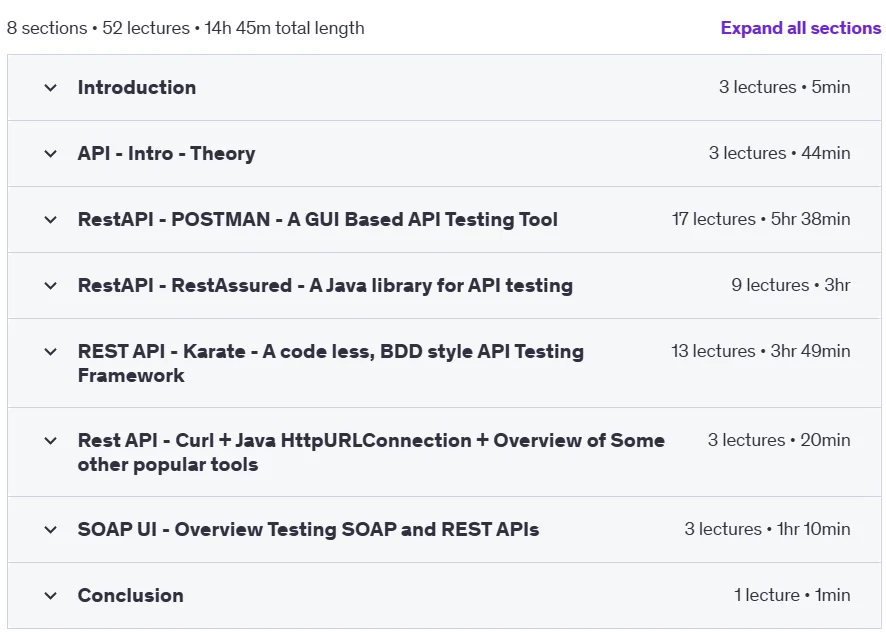Open REST API - Karate BDD Framework title

tap(331, 363)
